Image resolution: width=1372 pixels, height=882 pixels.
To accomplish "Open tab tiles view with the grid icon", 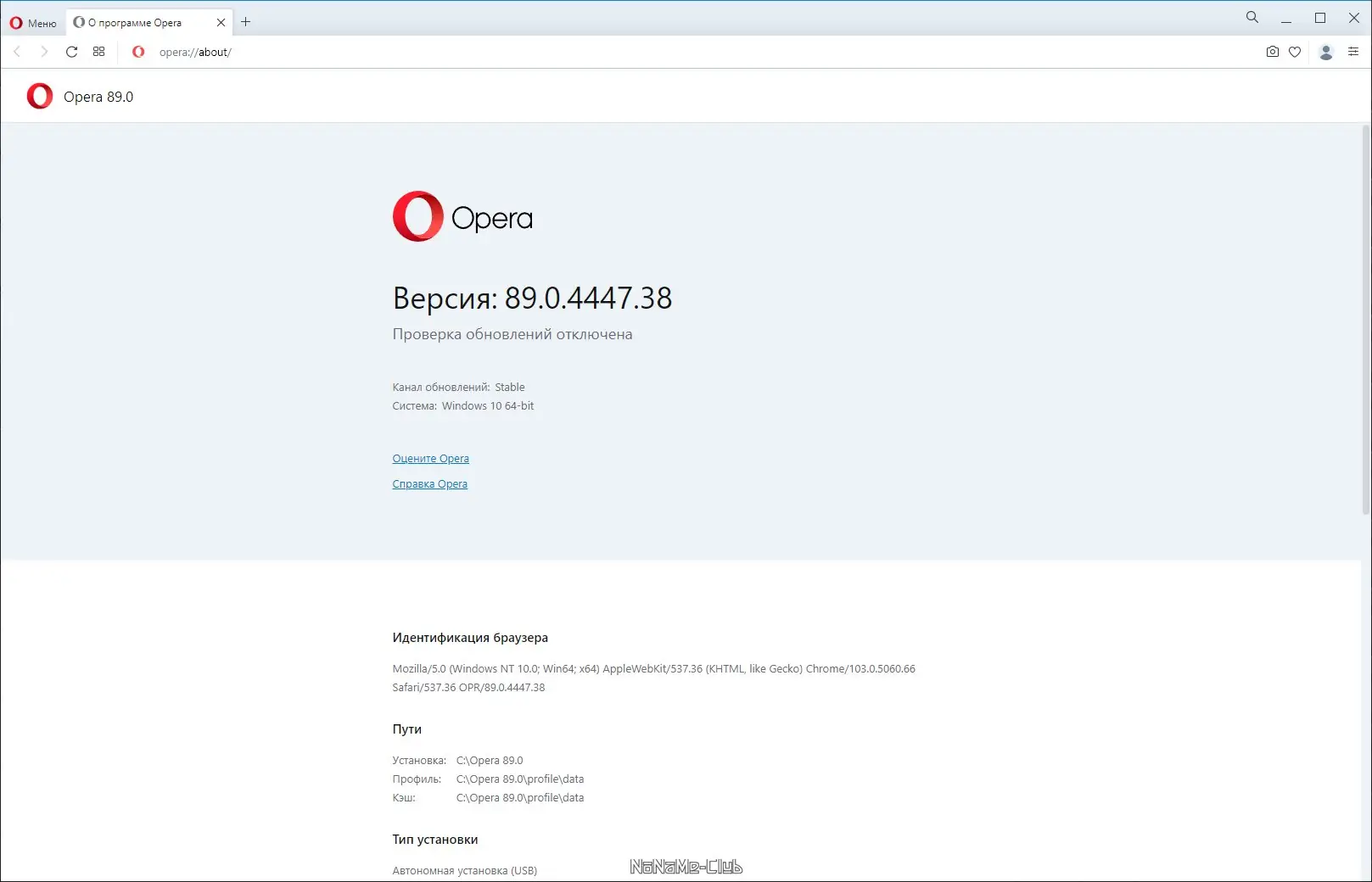I will tap(99, 52).
